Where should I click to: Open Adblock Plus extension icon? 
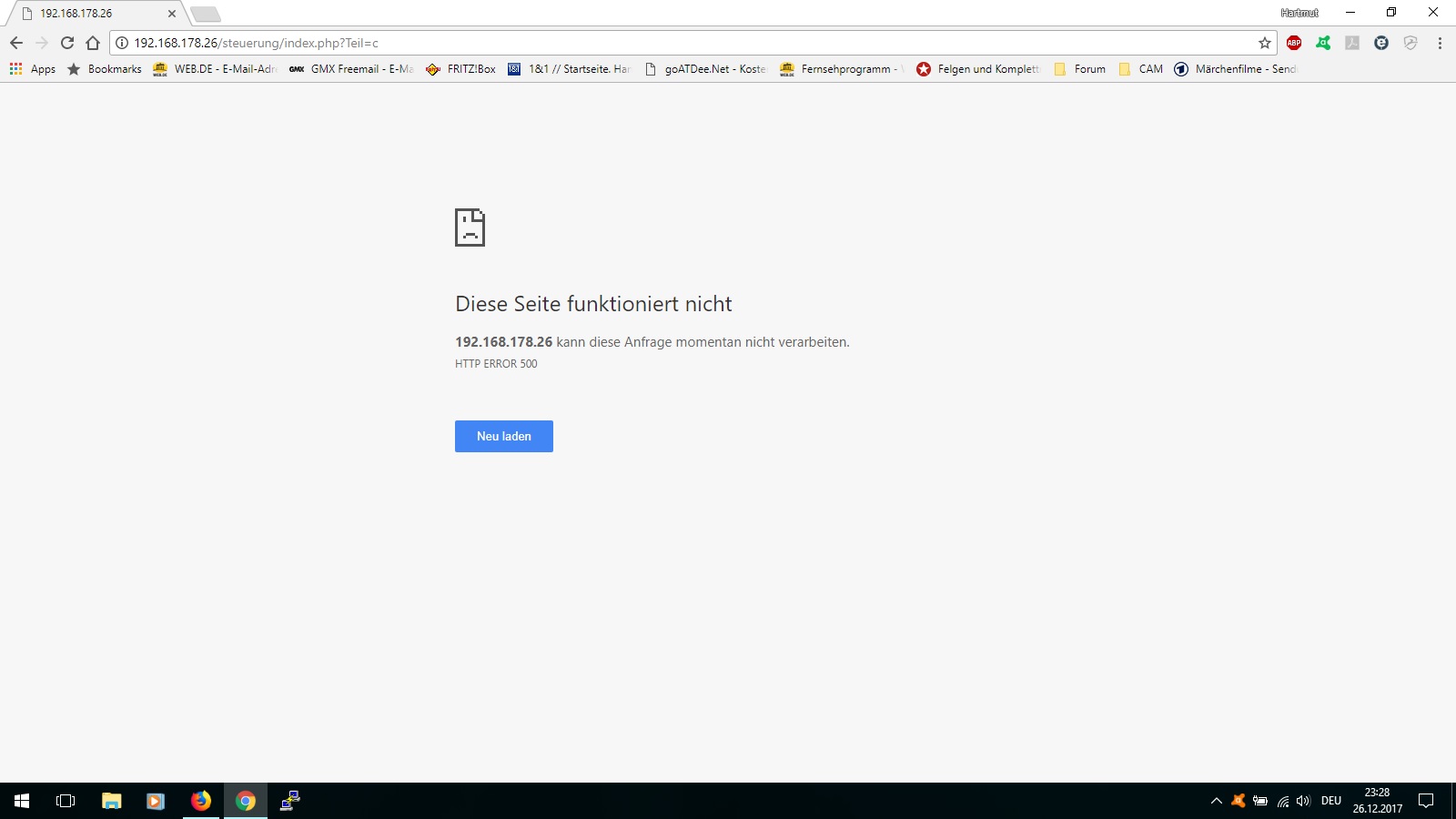1294,43
